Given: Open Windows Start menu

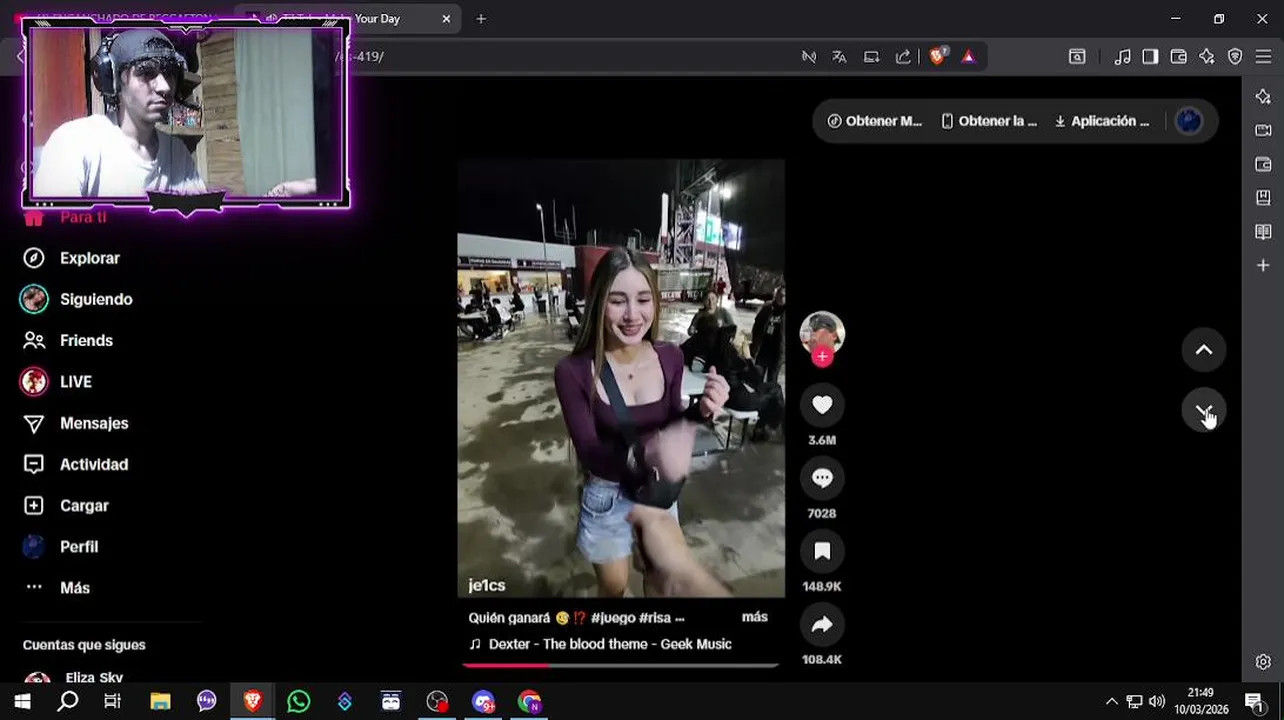Looking at the screenshot, I should point(22,702).
